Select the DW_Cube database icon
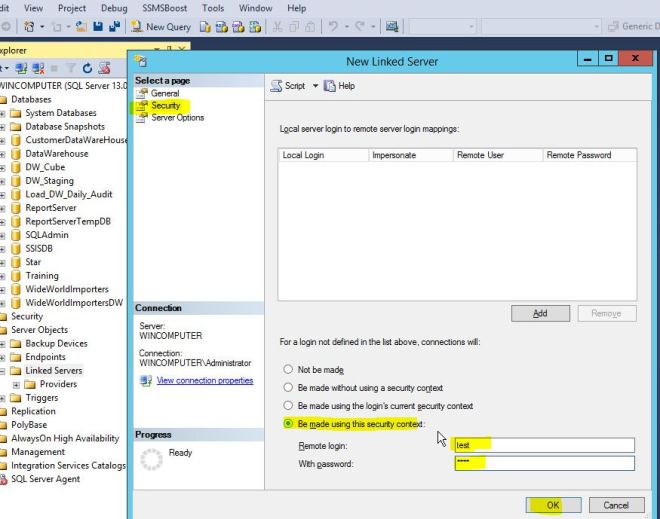 click(15, 167)
